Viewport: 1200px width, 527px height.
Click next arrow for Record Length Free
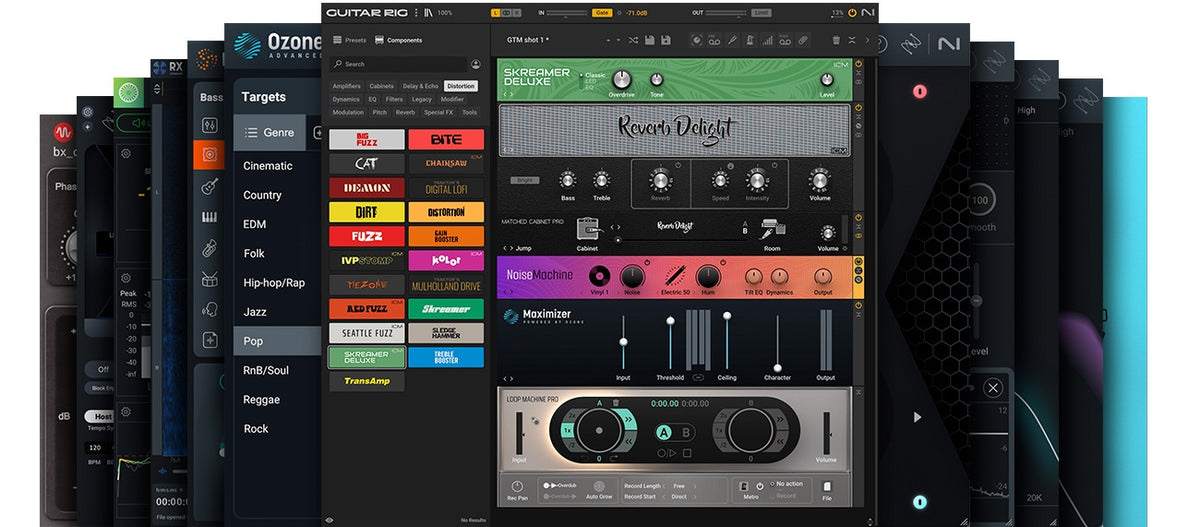point(694,486)
